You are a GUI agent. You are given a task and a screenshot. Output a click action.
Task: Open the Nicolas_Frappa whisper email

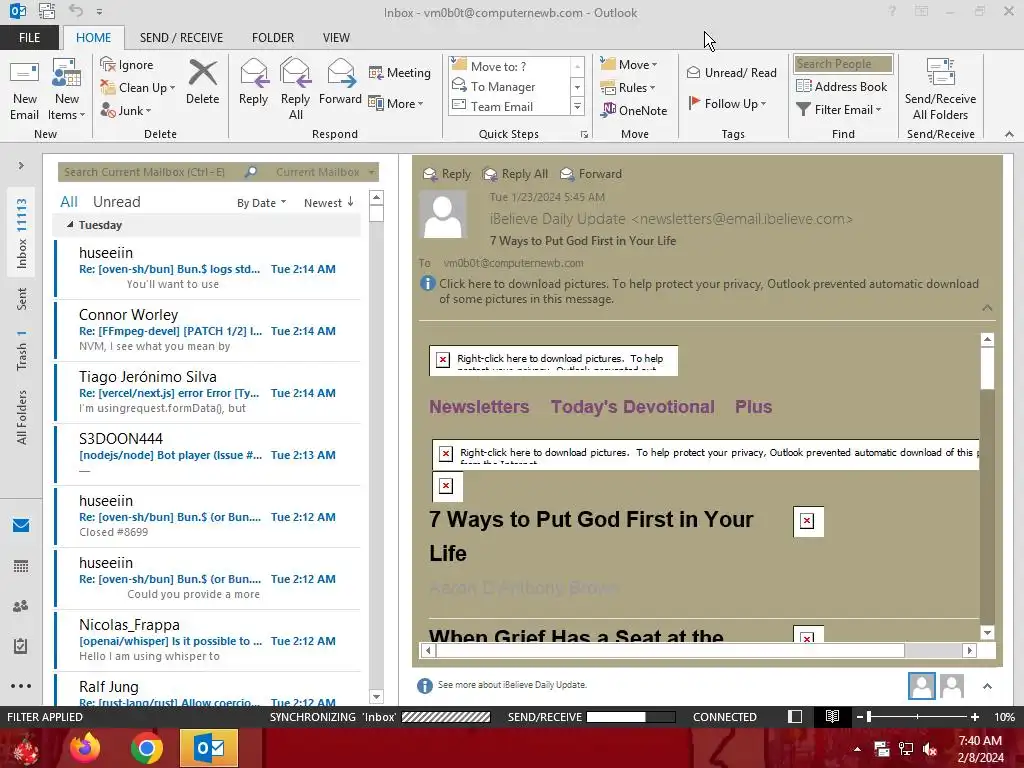208,641
